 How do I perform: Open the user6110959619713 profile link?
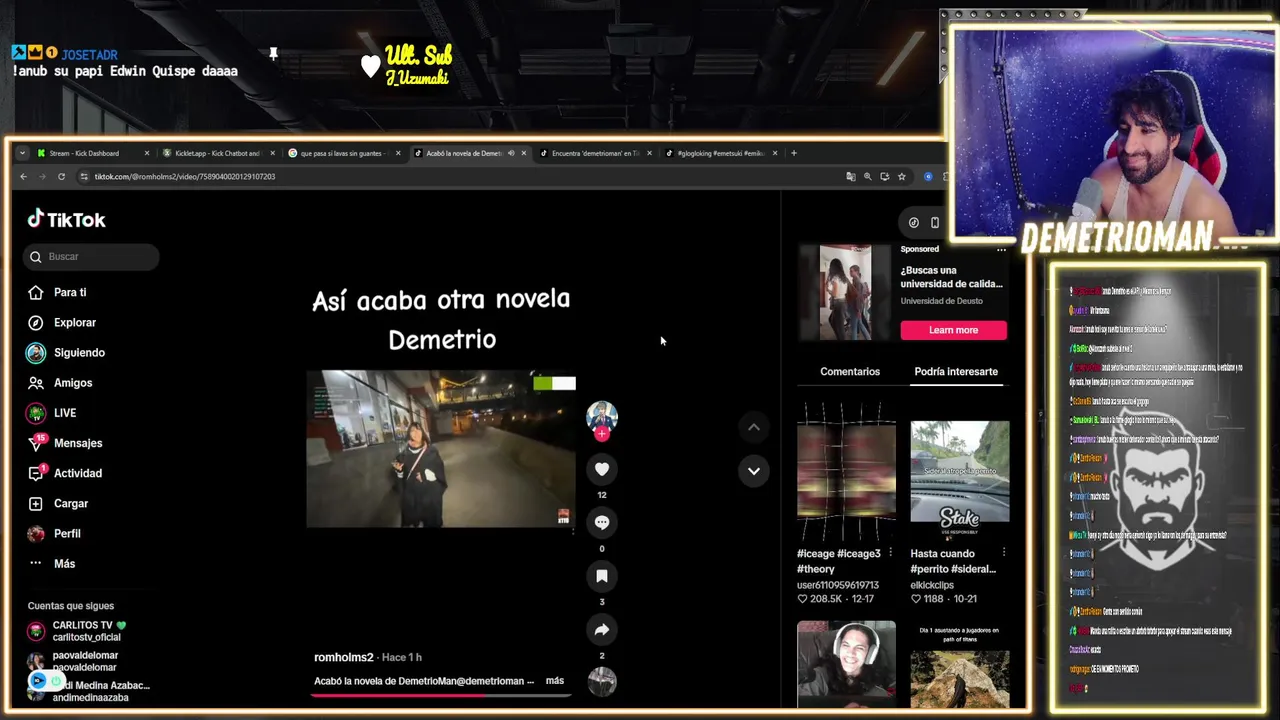[x=838, y=585]
